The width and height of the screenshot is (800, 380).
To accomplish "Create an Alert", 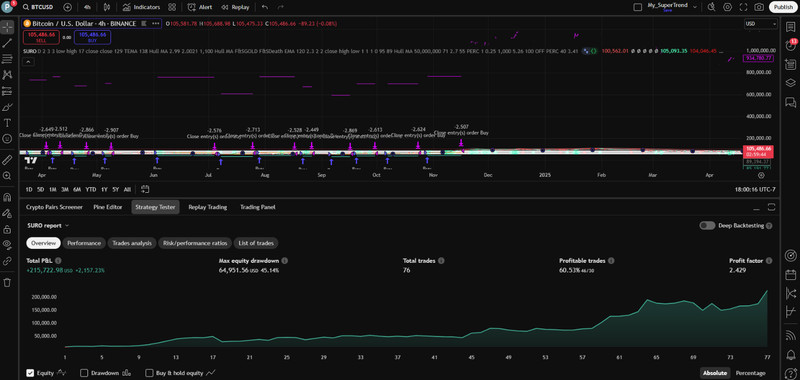I will (x=200, y=7).
